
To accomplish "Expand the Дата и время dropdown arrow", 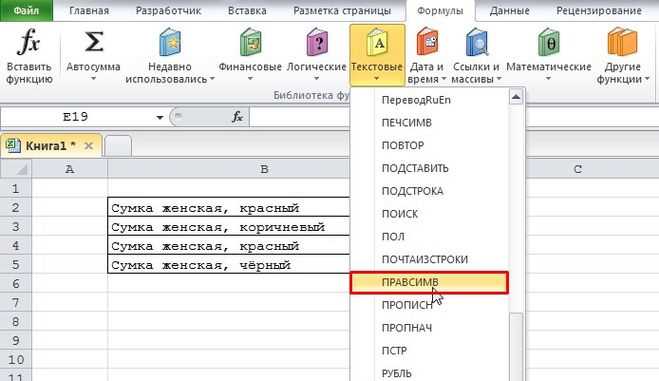I will coord(443,79).
